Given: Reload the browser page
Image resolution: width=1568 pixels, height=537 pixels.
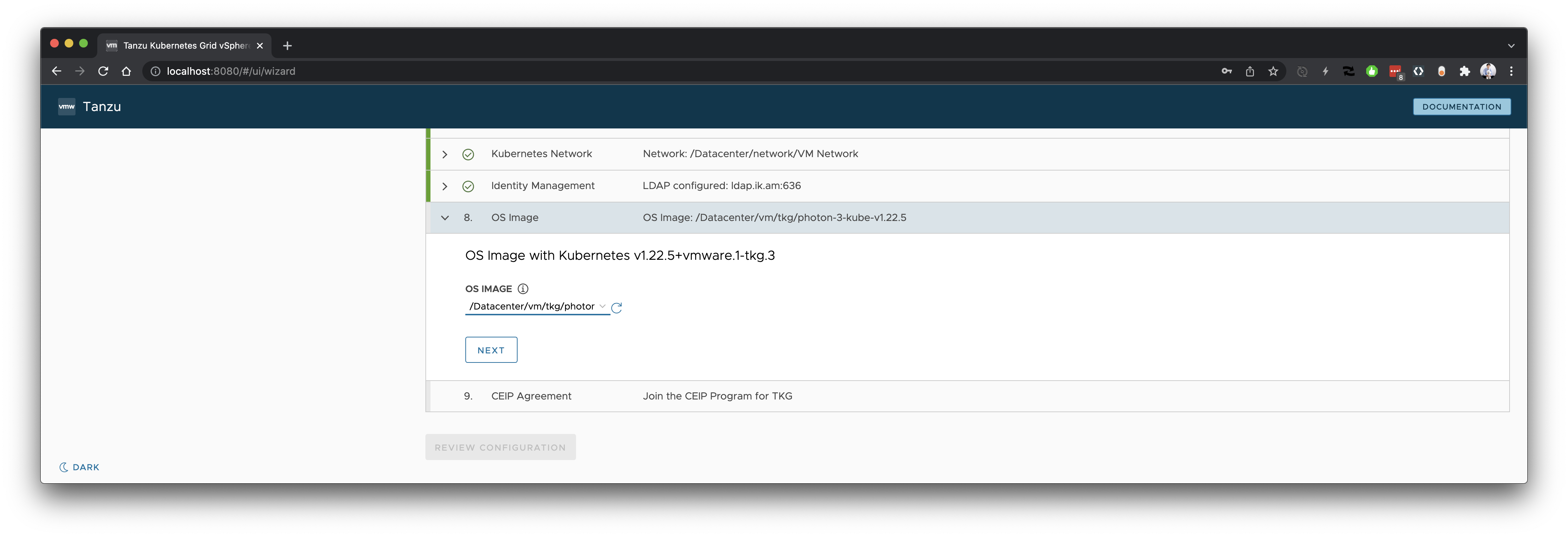Looking at the screenshot, I should 103,71.
